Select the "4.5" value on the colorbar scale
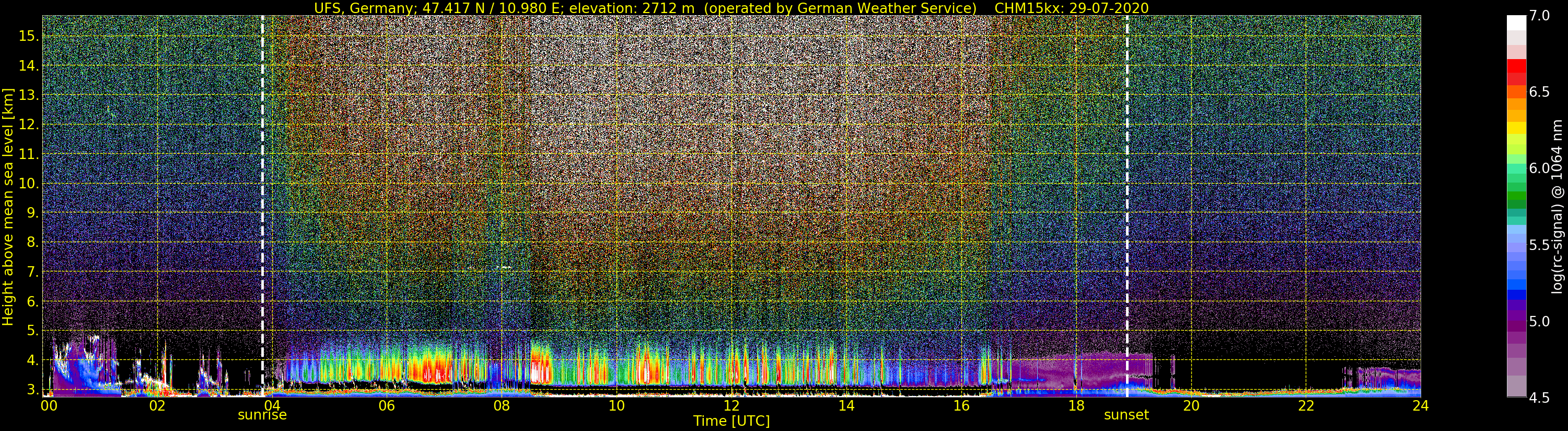Screen dimensions: 1568x431 [1540, 398]
